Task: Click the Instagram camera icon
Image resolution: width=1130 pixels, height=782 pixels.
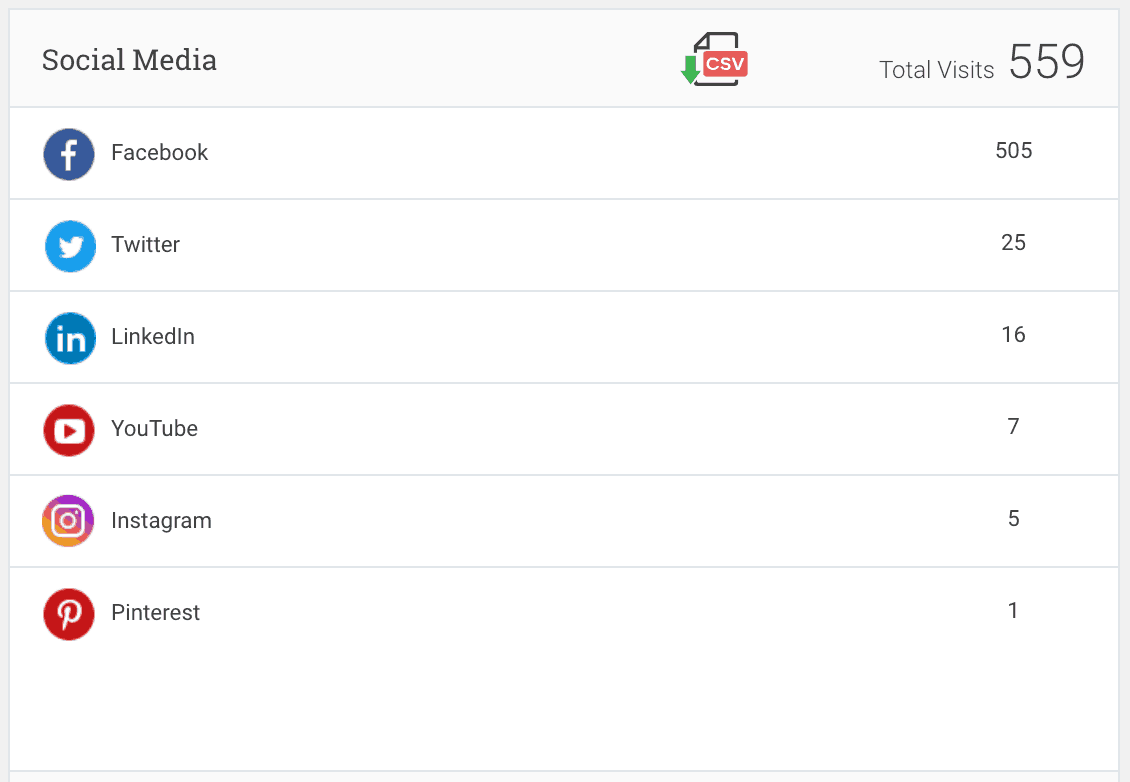Action: (68, 521)
